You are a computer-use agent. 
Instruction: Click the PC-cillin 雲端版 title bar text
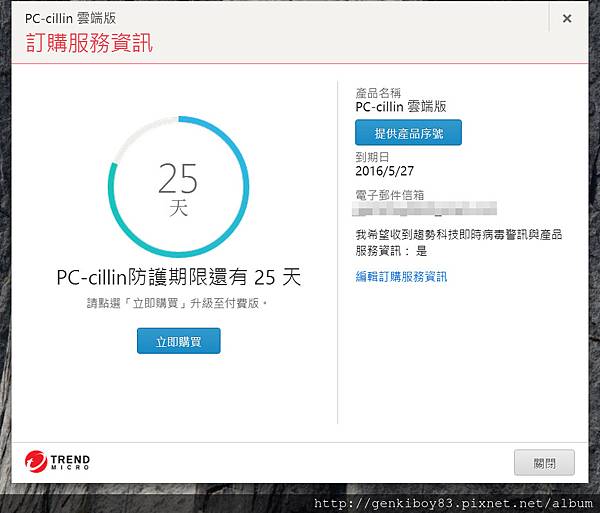click(70, 18)
